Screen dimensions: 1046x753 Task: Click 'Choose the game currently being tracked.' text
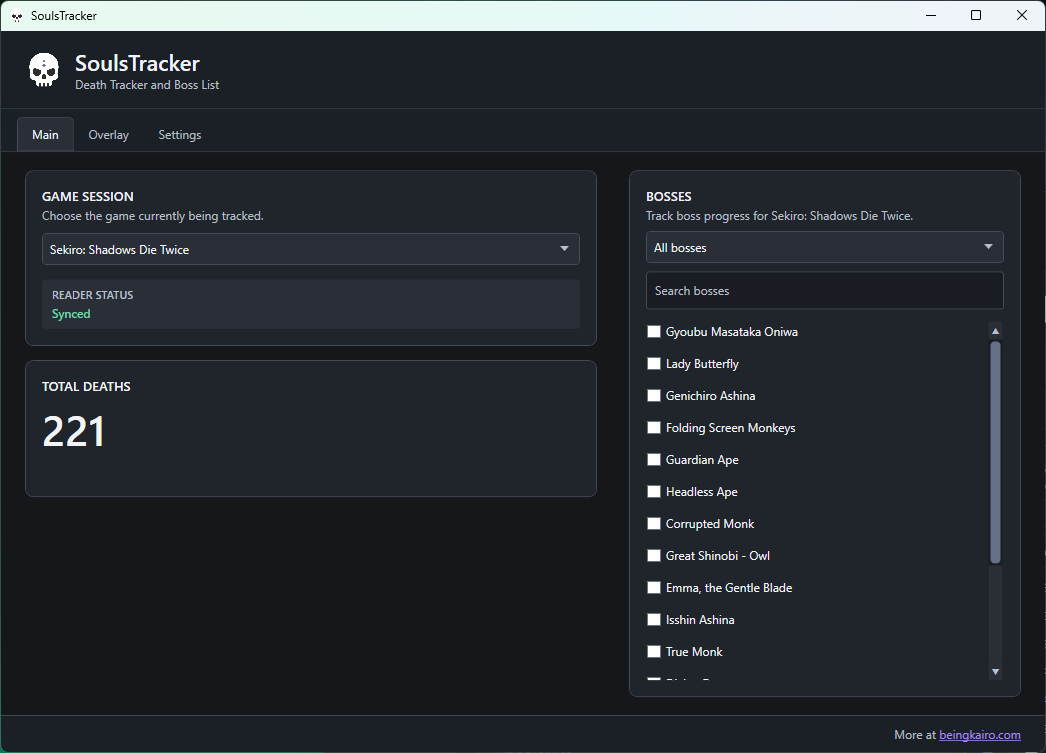point(153,216)
